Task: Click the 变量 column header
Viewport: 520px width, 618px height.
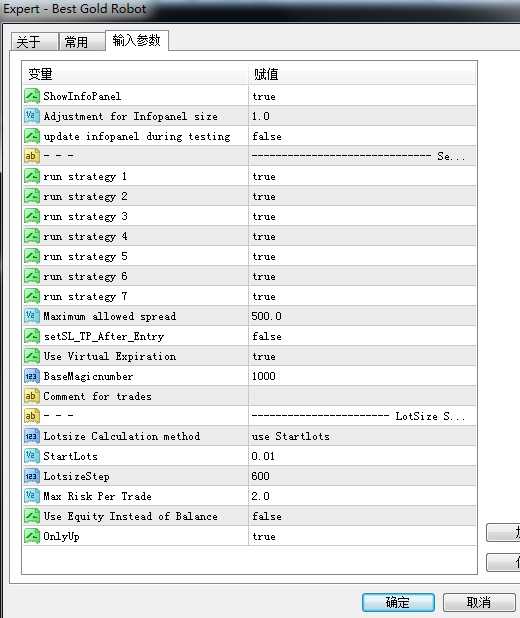Action: pos(136,74)
